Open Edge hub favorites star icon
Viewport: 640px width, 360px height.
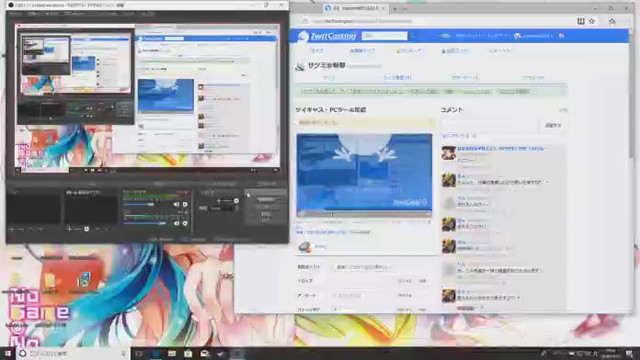612,21
